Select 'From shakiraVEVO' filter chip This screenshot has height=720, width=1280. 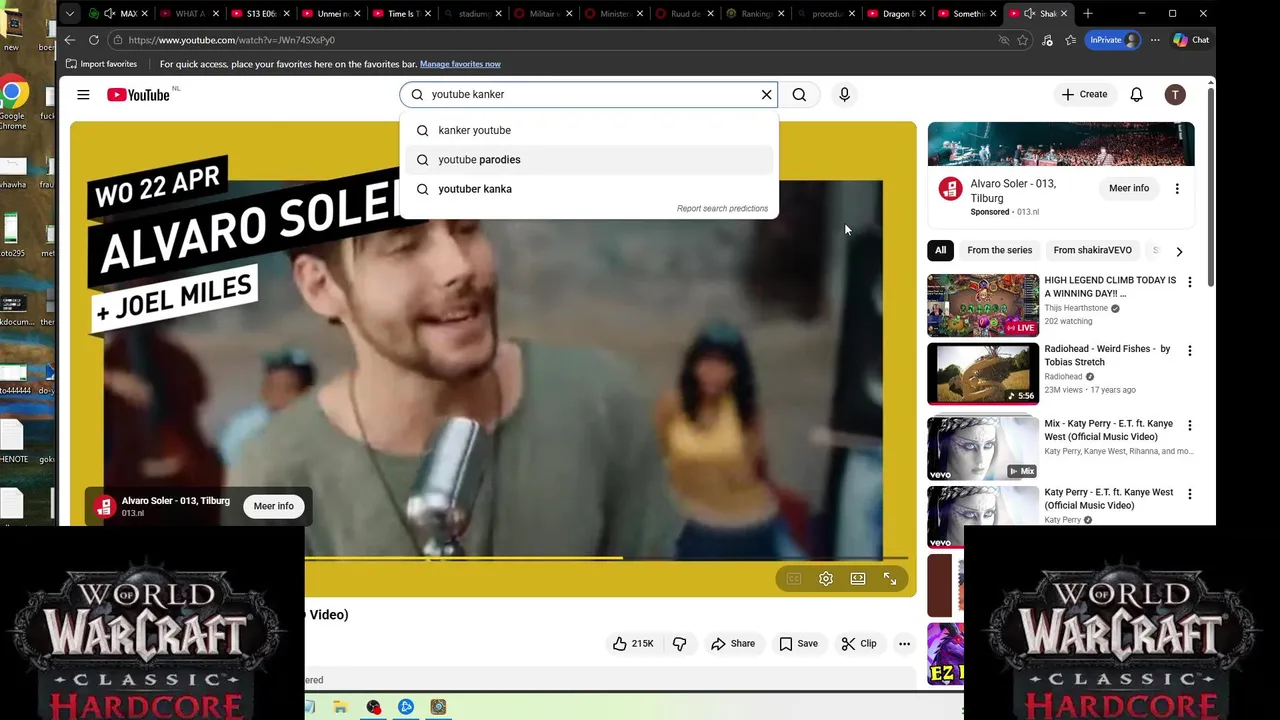[x=1092, y=250]
